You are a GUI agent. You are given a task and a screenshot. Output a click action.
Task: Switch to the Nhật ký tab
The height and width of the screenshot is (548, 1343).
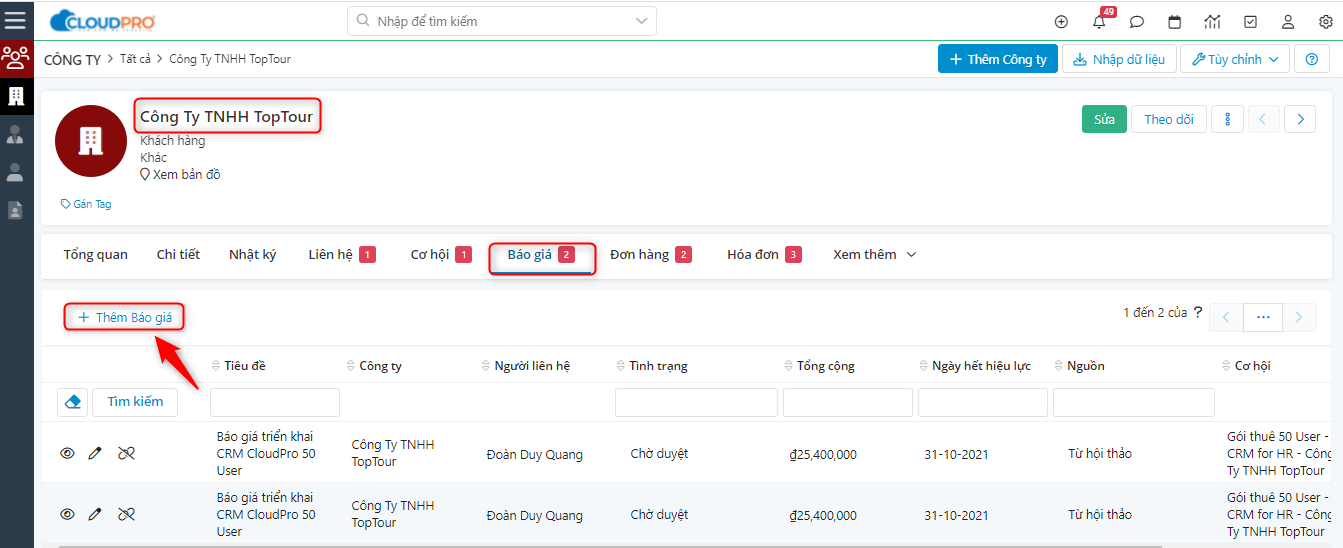click(253, 254)
